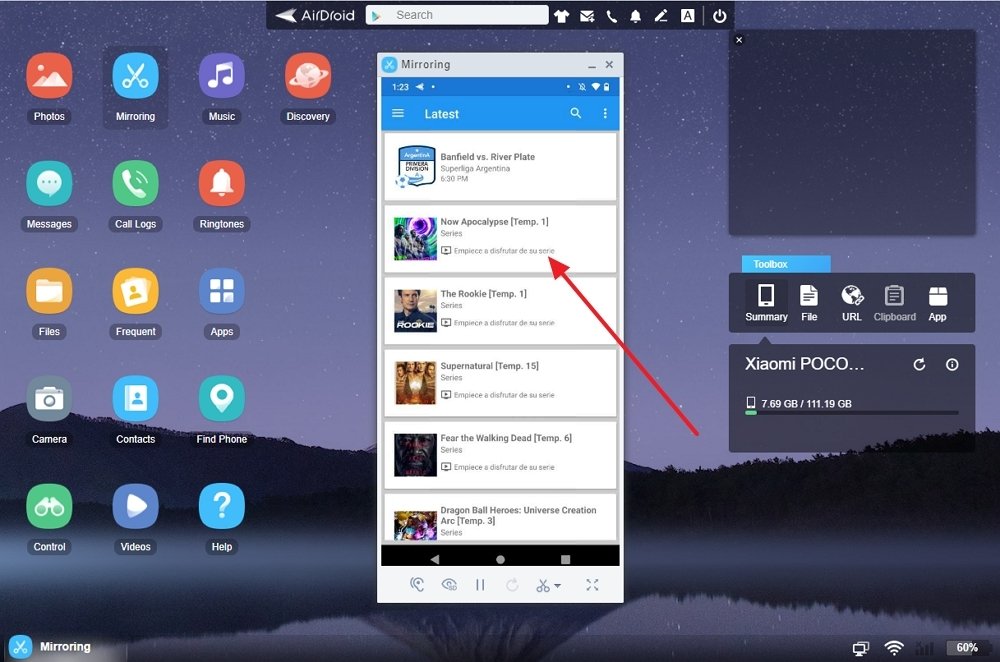This screenshot has width=1000, height=662.
Task: Open the Ringtones app icon
Action: (221, 184)
